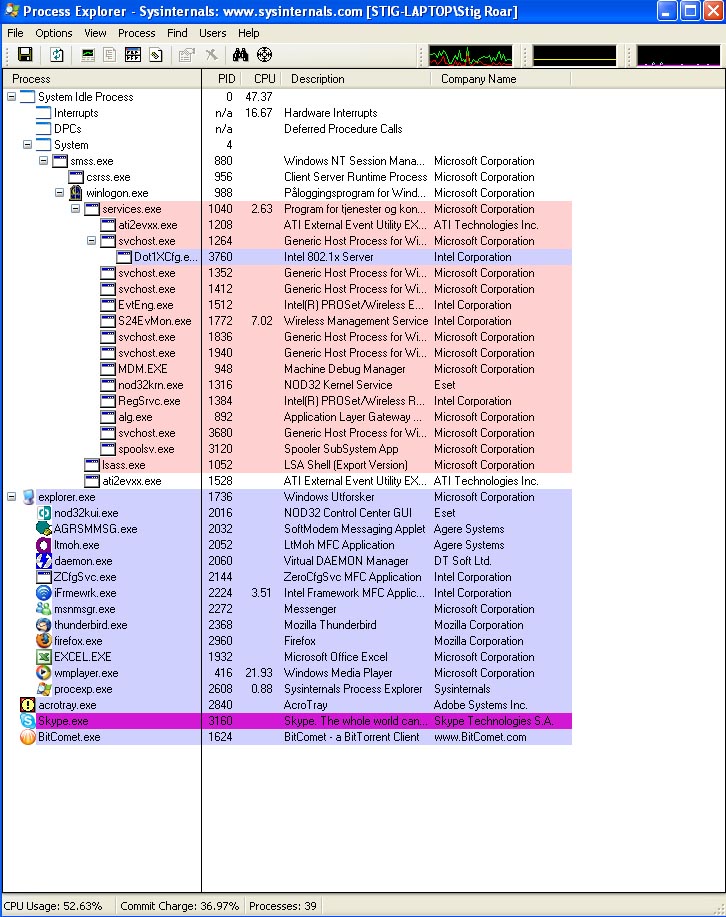Click the DLL/Handle view toolbar icon
726x917 pixels.
[x=156, y=55]
